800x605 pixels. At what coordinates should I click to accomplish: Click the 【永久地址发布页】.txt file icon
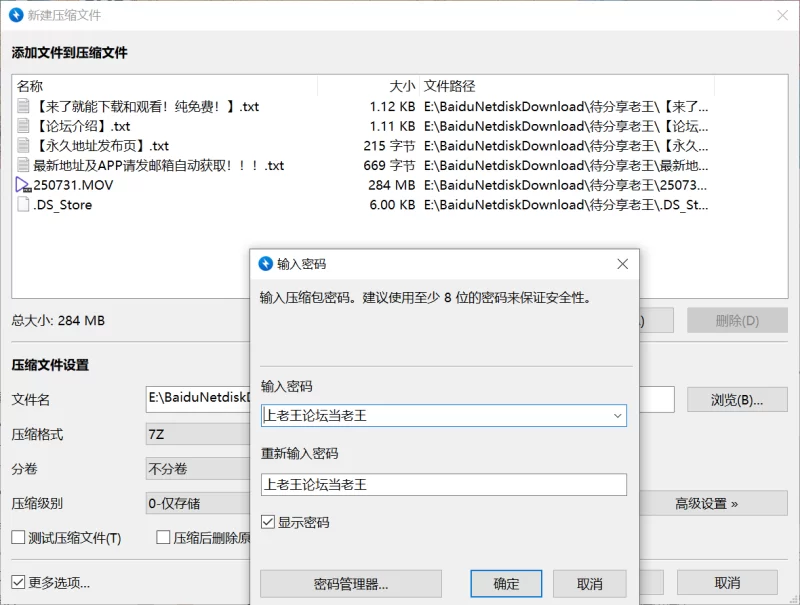[x=24, y=146]
